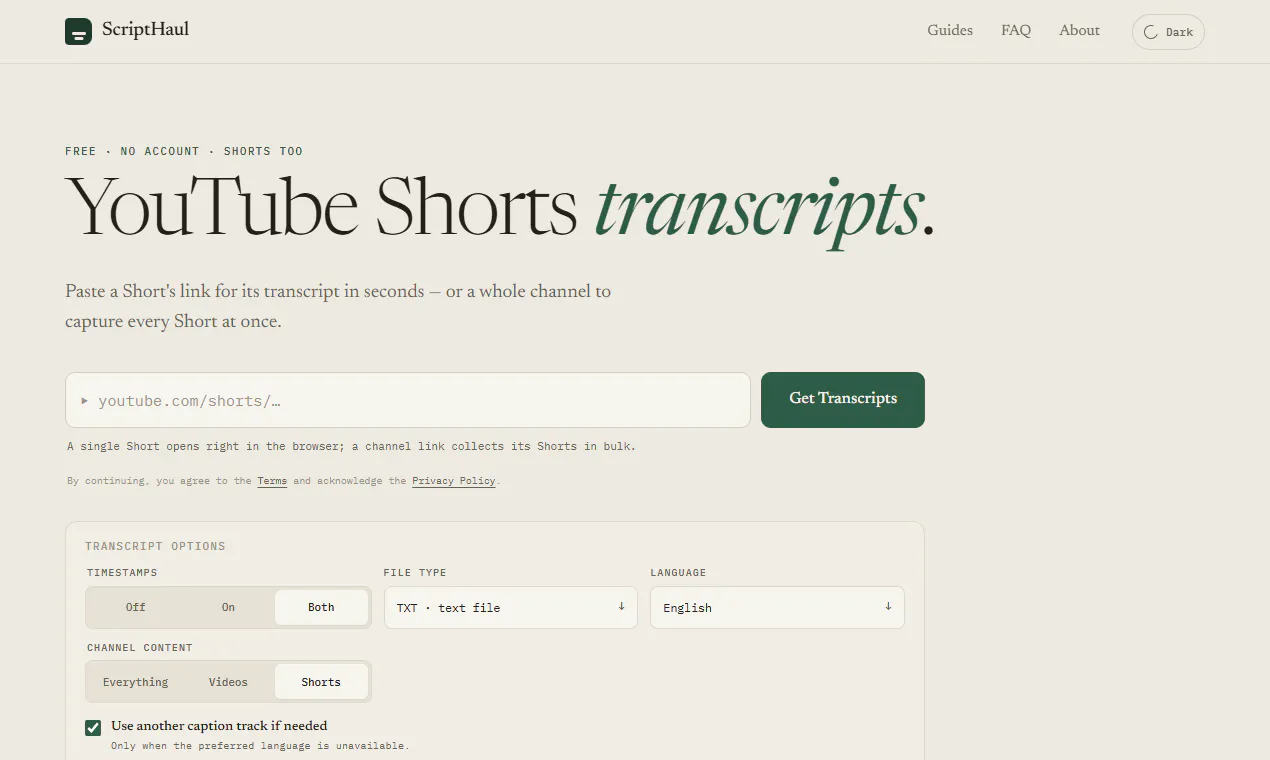Click the 'FREE · NO ACCOUNT · SHORTS TOO' tagline
1270x760 pixels.
(x=184, y=151)
